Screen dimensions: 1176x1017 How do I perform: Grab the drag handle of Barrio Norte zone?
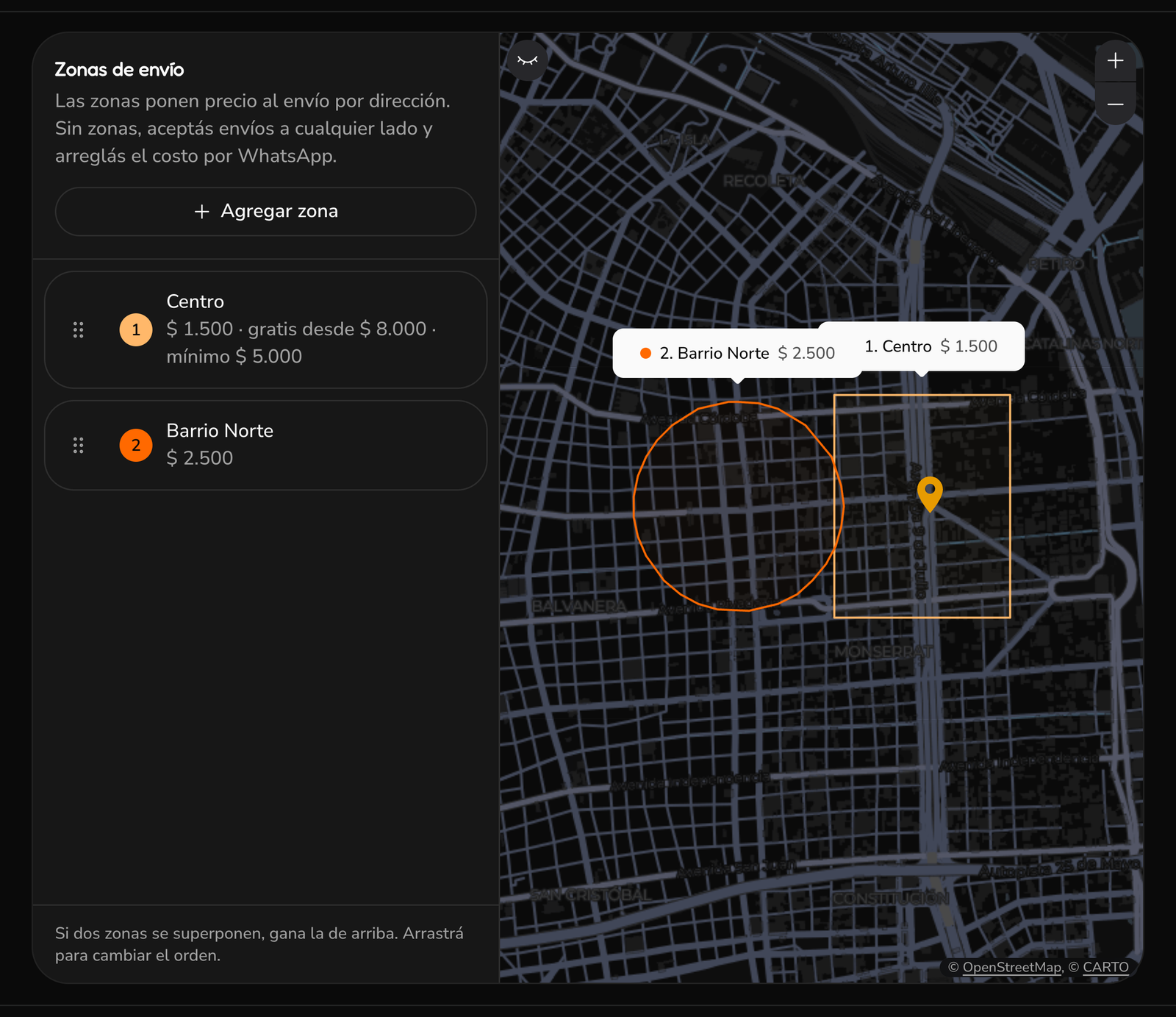(79, 445)
